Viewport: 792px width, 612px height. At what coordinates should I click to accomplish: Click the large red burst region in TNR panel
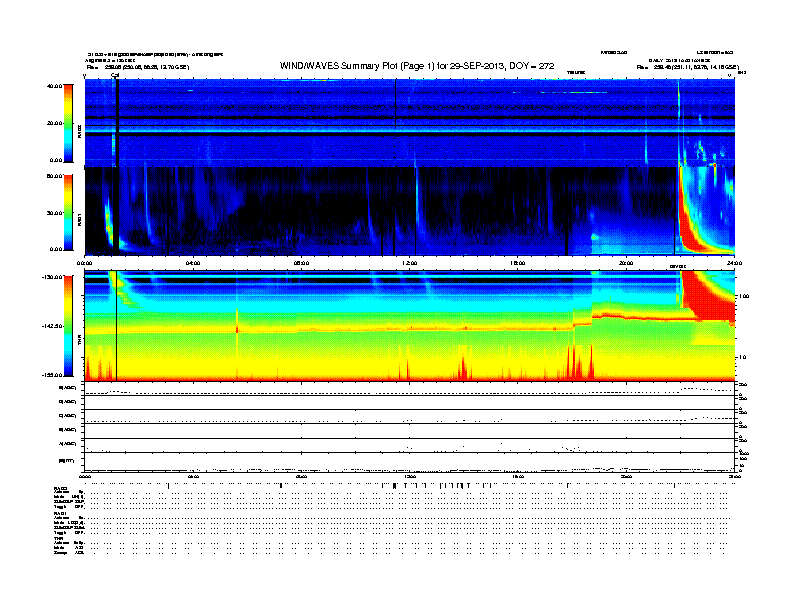click(x=707, y=293)
